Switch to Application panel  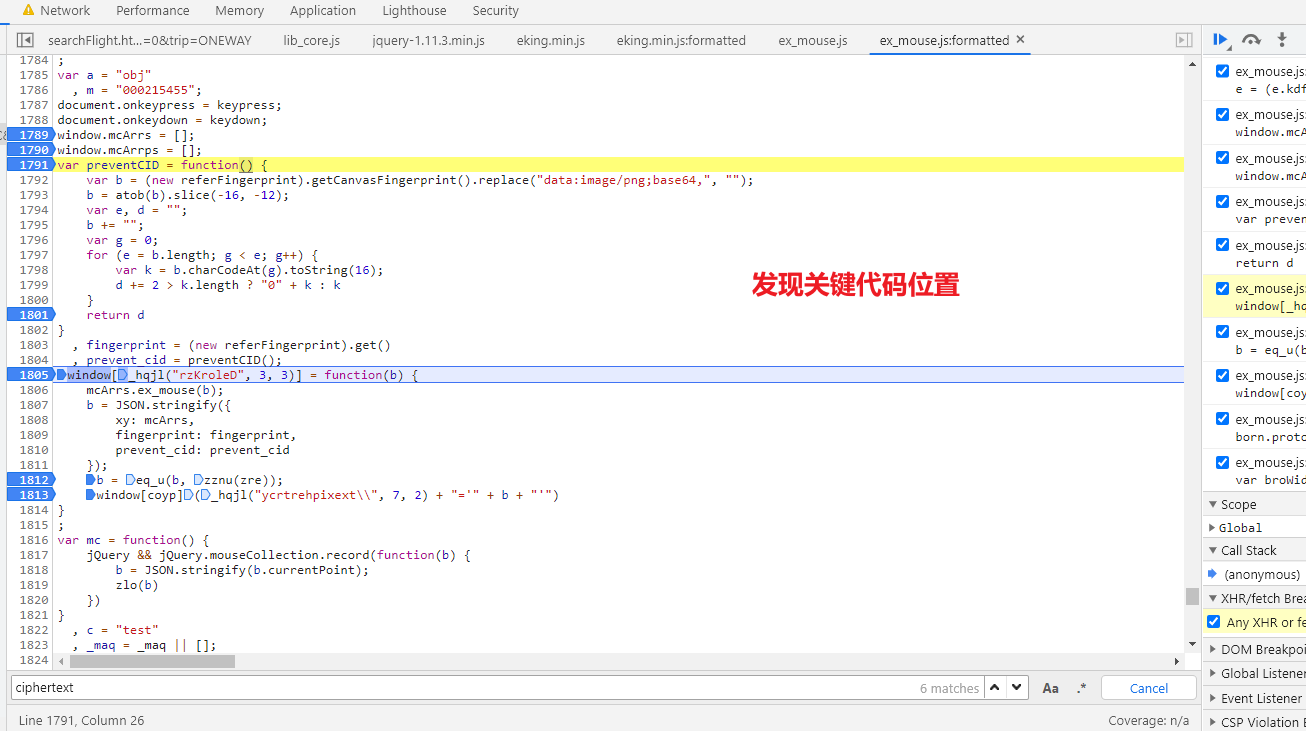click(323, 10)
